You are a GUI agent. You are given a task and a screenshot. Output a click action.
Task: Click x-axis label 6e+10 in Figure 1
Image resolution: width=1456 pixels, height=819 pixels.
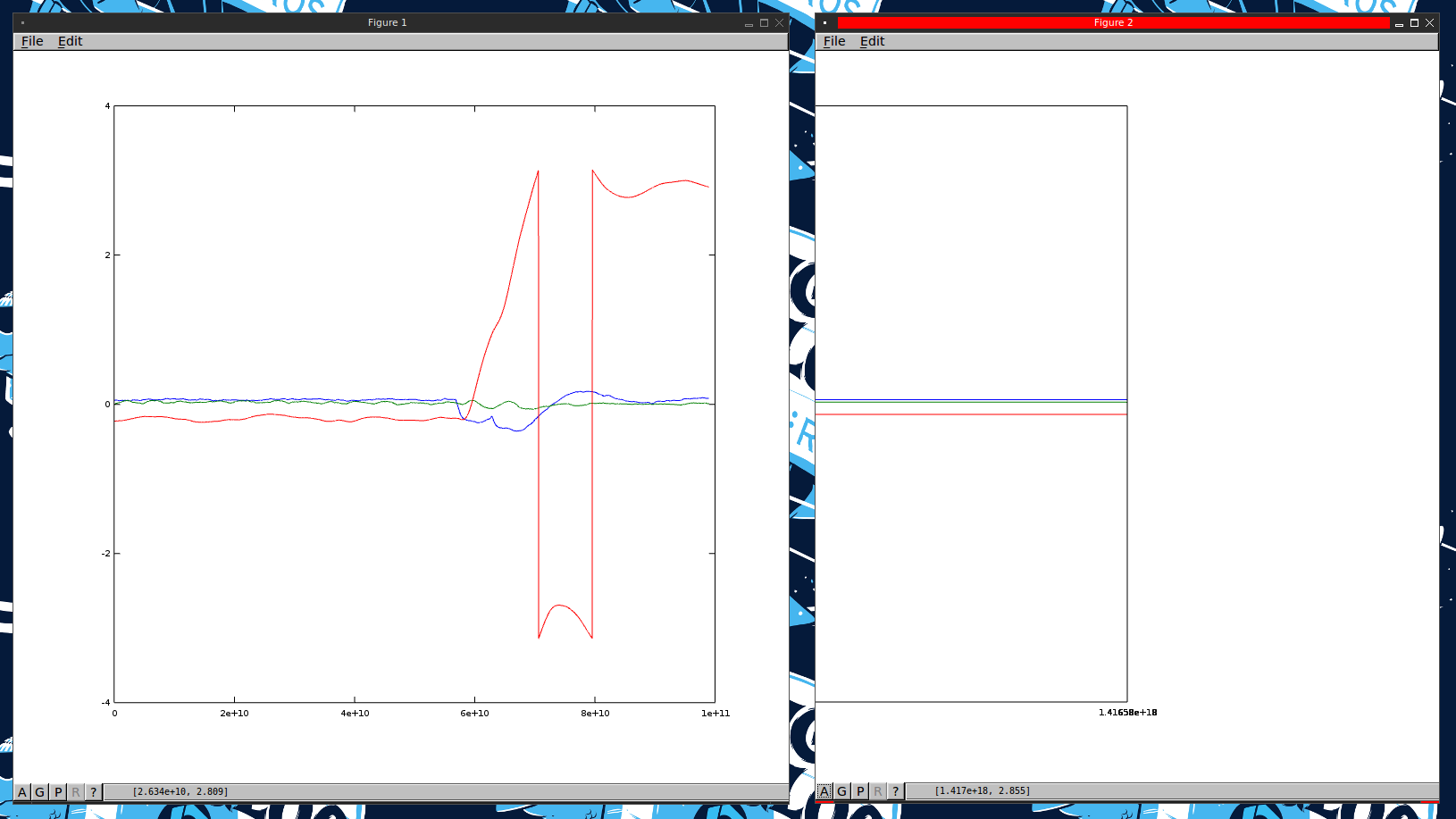point(474,714)
